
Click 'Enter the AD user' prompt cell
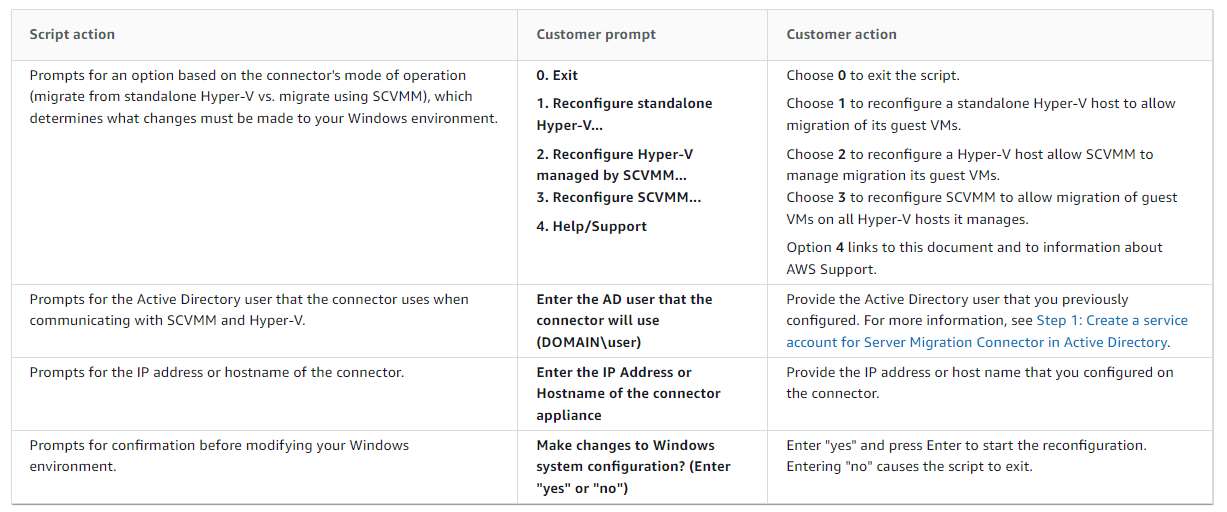pyautogui.click(x=624, y=320)
